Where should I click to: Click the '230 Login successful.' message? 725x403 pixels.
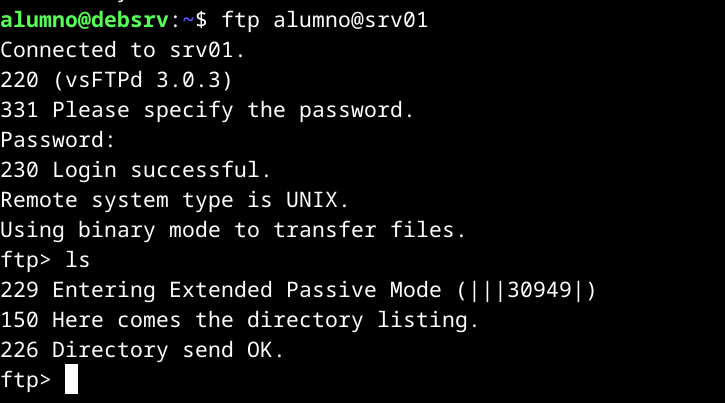pyautogui.click(x=136, y=169)
